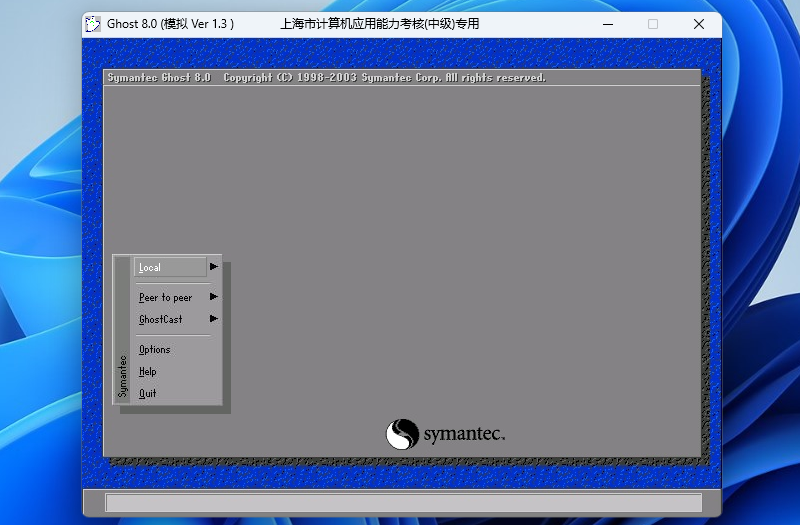Screen dimensions: 800x525
Task: Open the Local menu item
Action: 170,267
